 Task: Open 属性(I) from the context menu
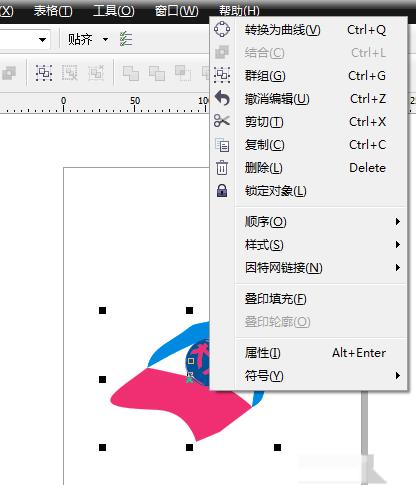click(x=308, y=353)
